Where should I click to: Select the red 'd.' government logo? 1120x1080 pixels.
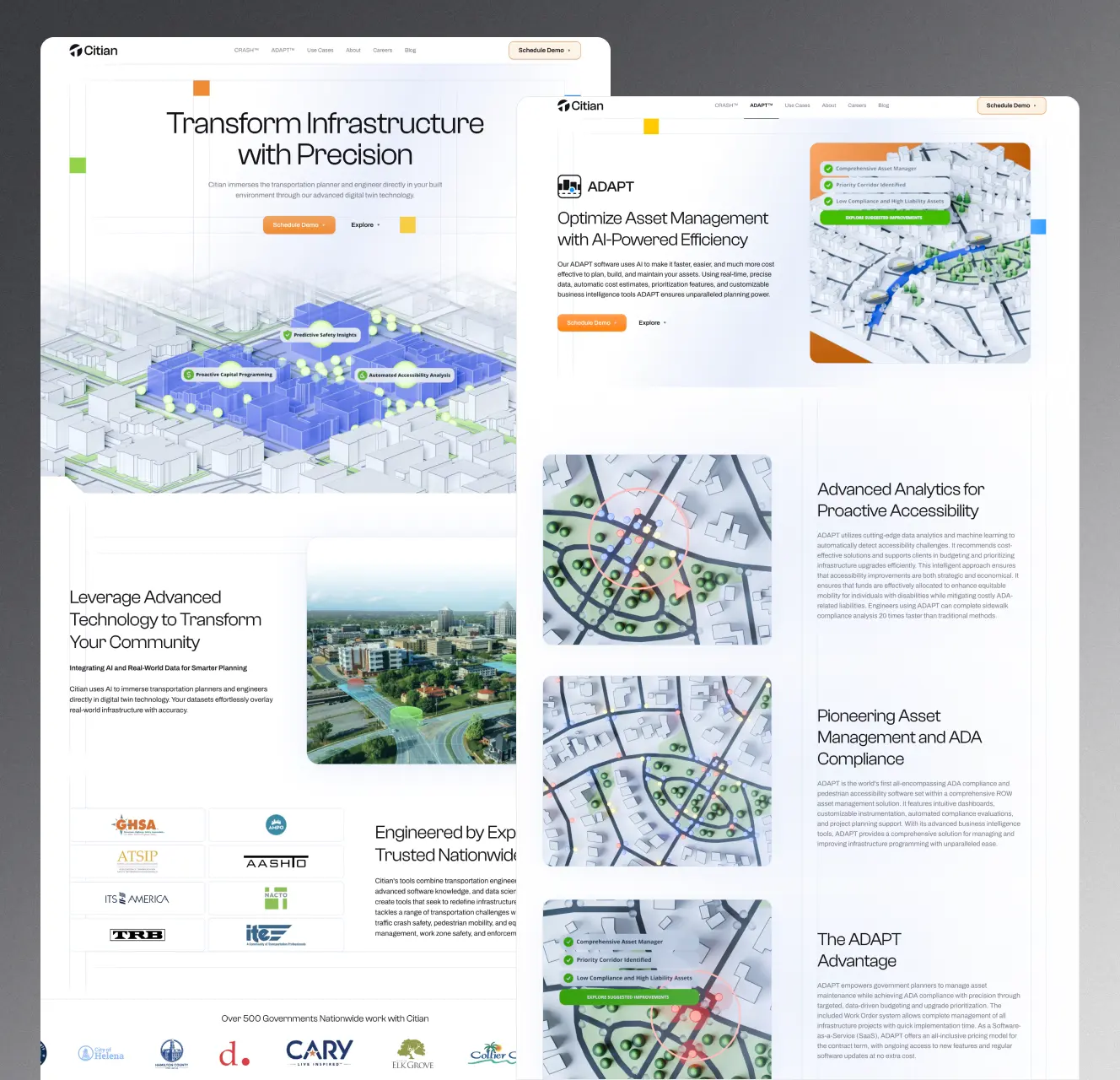pos(234,1053)
